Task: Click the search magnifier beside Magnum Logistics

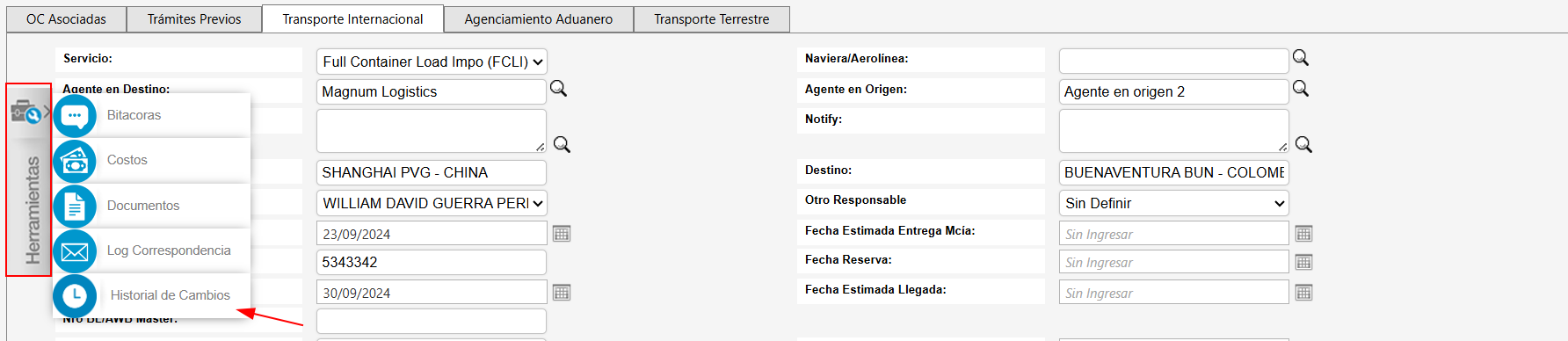Action: pyautogui.click(x=558, y=89)
